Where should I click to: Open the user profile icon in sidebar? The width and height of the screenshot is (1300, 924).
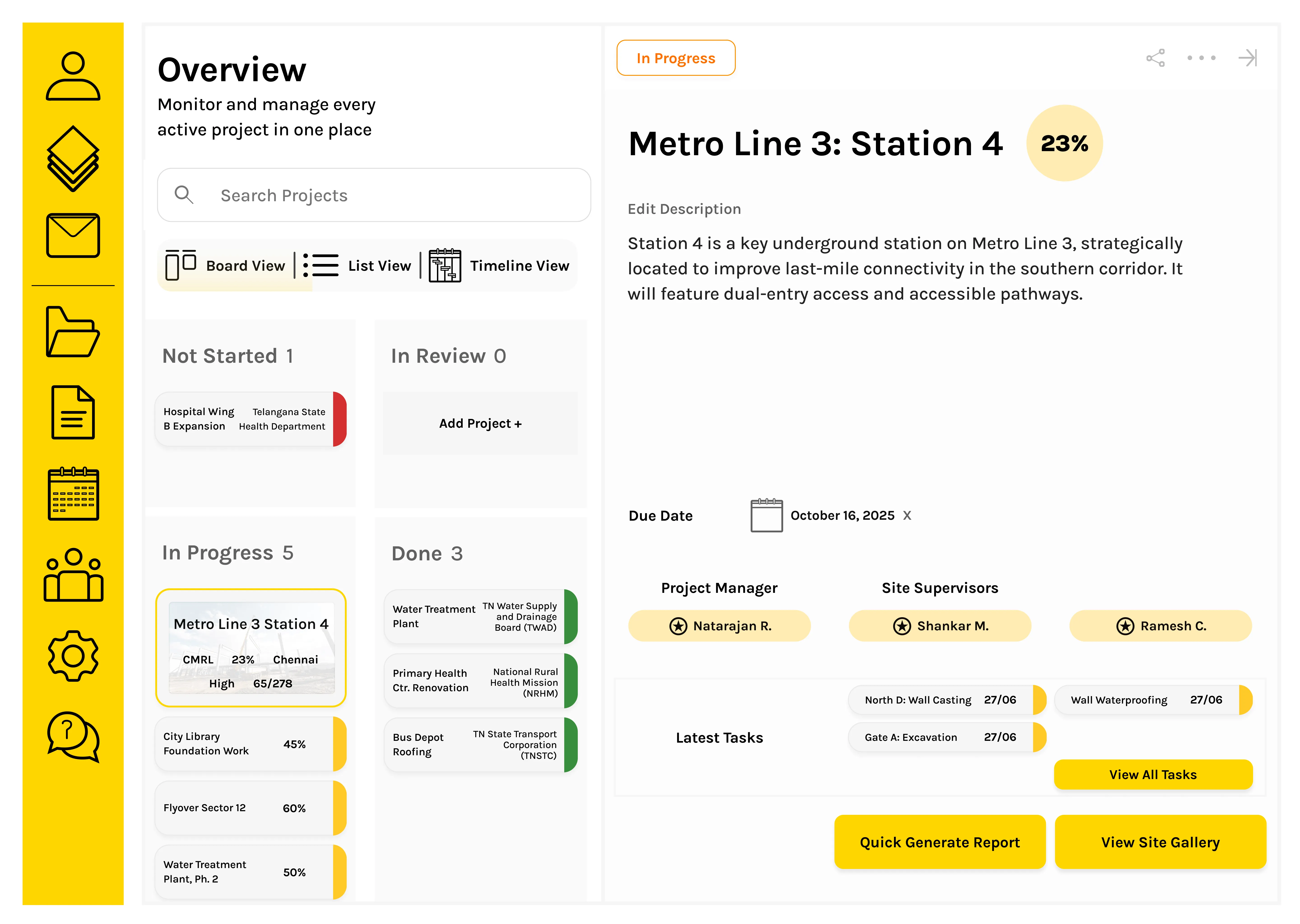coord(73,76)
